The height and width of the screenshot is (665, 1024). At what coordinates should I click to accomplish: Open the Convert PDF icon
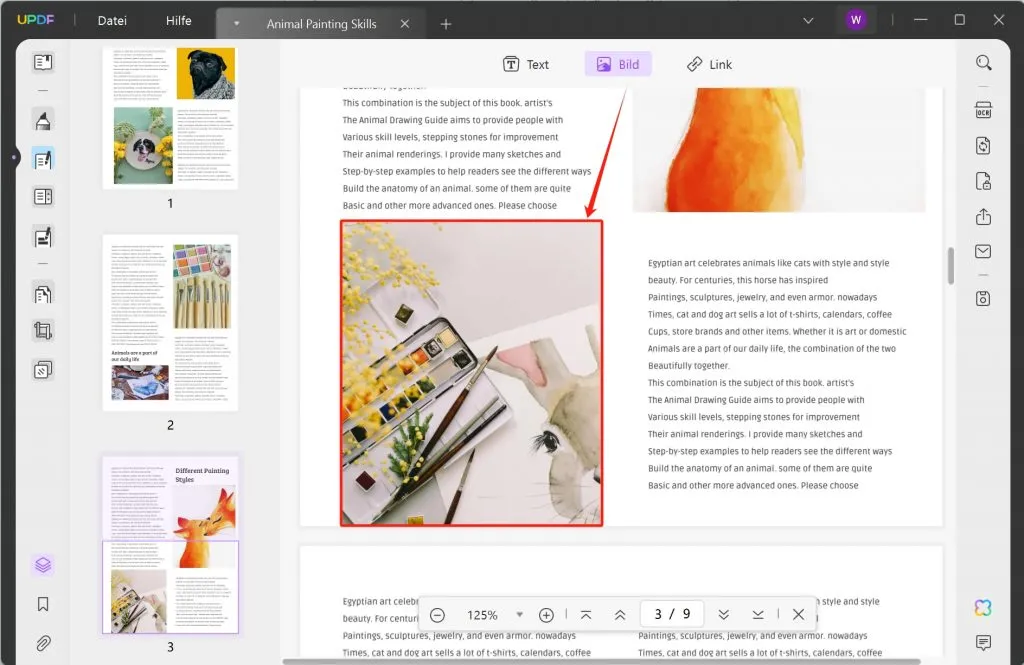pyautogui.click(x=984, y=145)
